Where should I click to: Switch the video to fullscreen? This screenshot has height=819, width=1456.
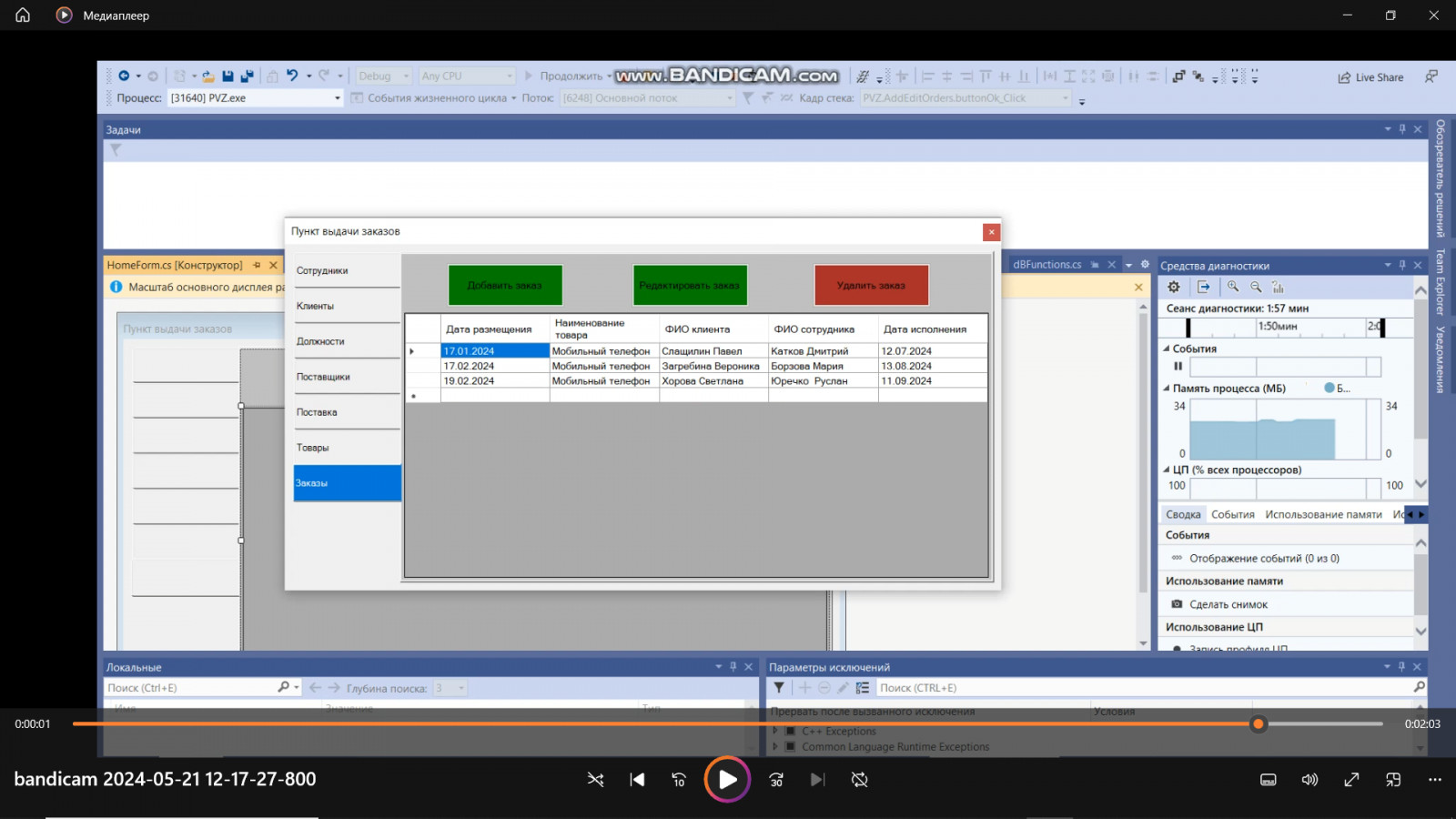(x=1351, y=780)
